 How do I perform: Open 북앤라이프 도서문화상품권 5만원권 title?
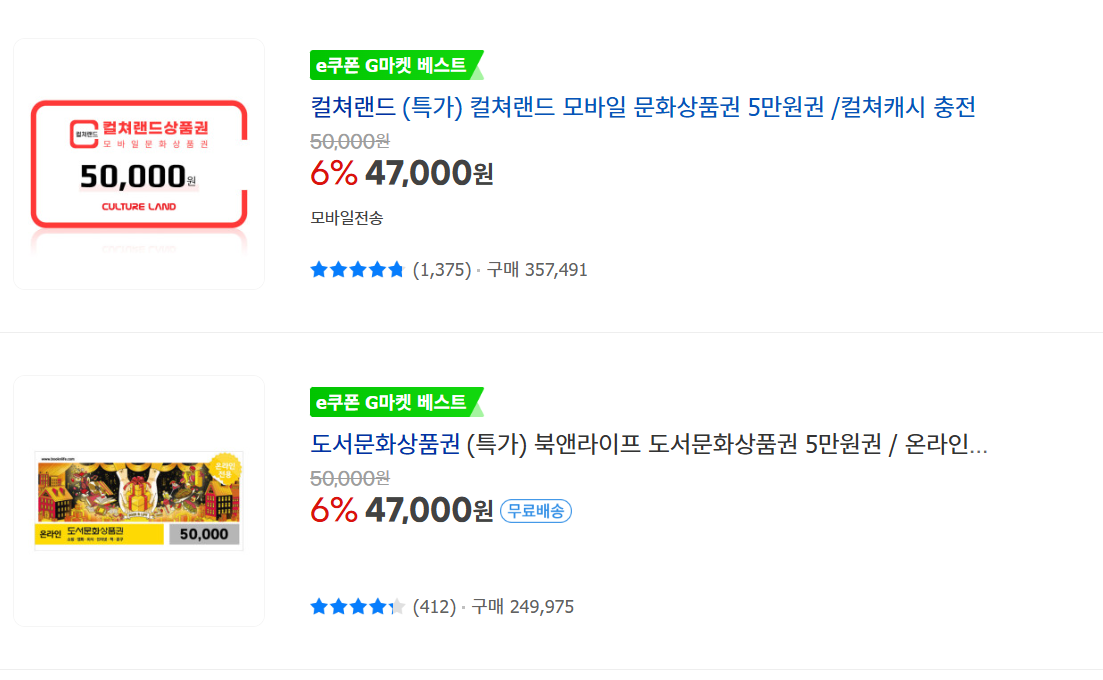point(727,444)
